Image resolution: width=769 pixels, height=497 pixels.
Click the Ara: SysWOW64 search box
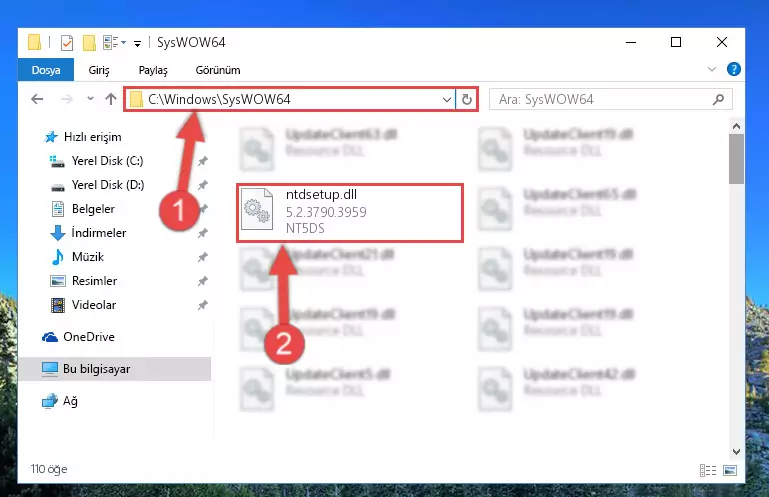tap(611, 100)
